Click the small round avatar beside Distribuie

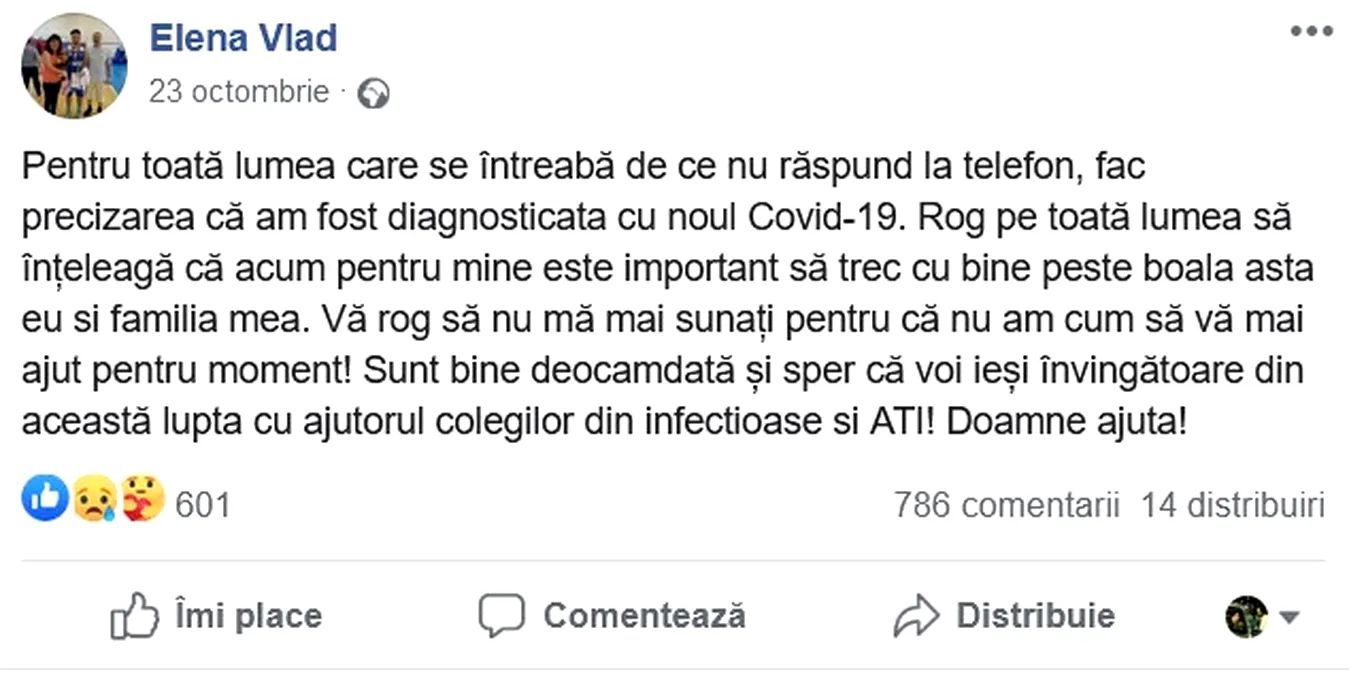click(x=1246, y=616)
